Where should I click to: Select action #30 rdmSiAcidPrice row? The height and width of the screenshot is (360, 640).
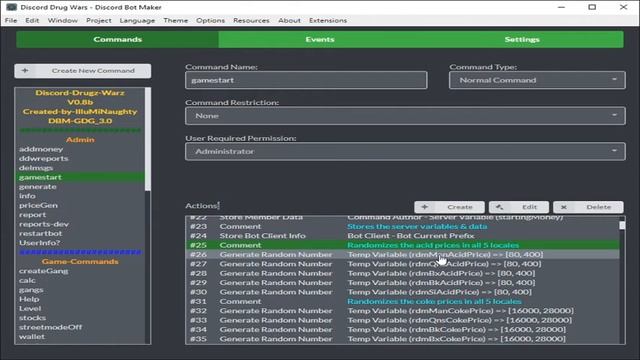tap(402, 292)
